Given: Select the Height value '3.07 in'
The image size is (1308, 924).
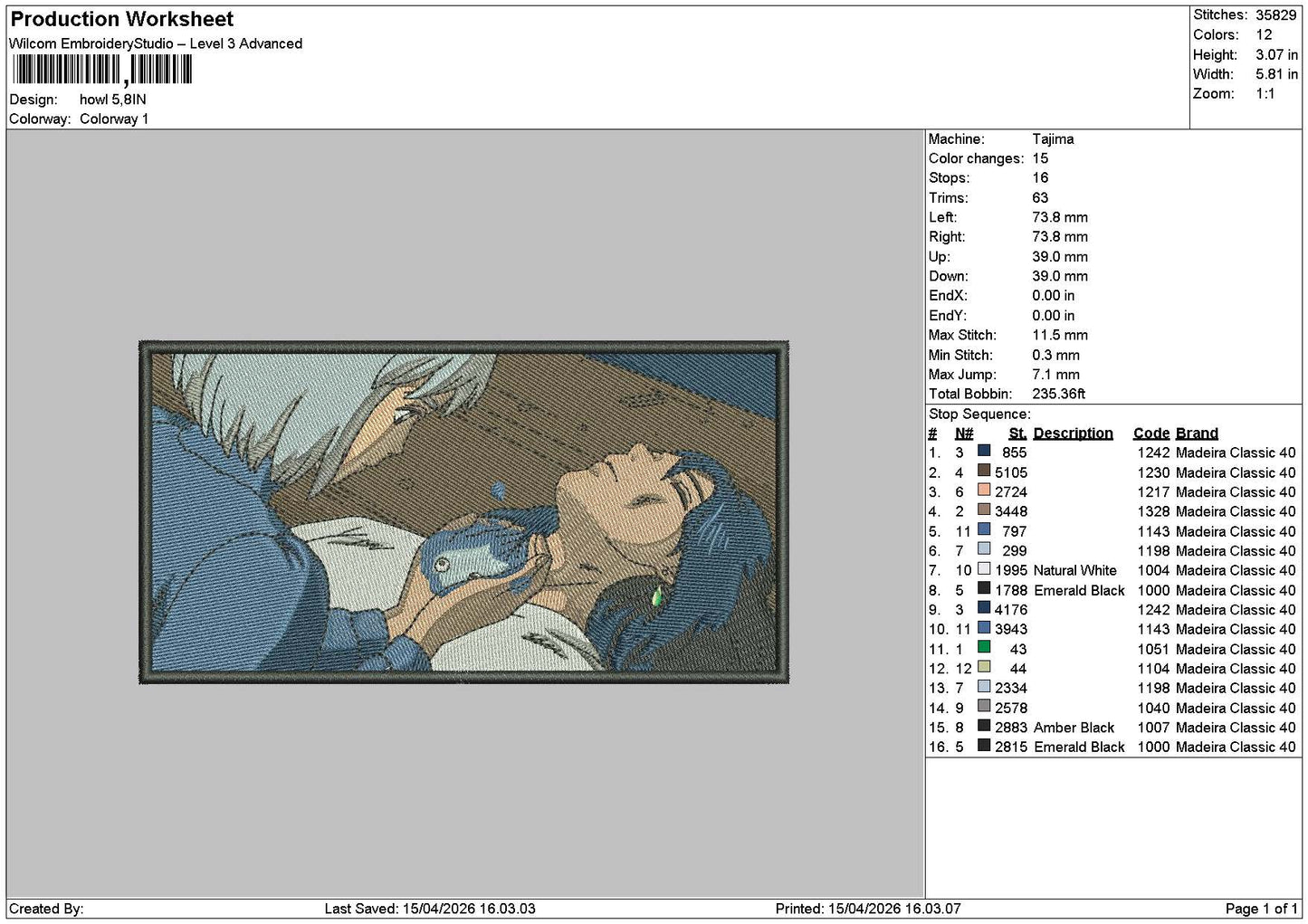Looking at the screenshot, I should pos(1276,54).
